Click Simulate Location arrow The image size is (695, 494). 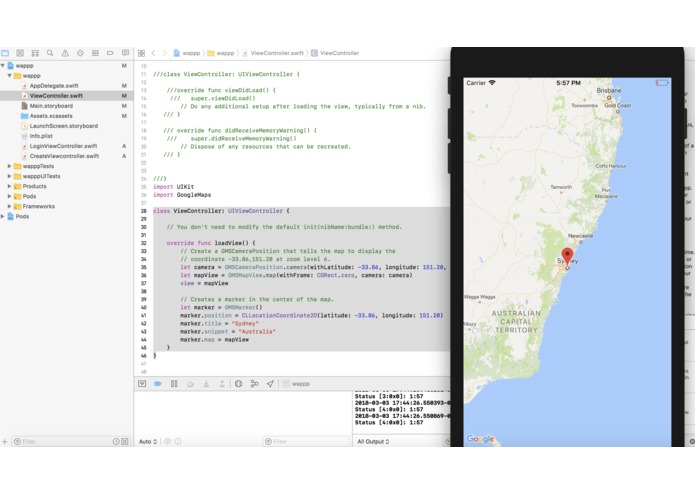(x=270, y=384)
